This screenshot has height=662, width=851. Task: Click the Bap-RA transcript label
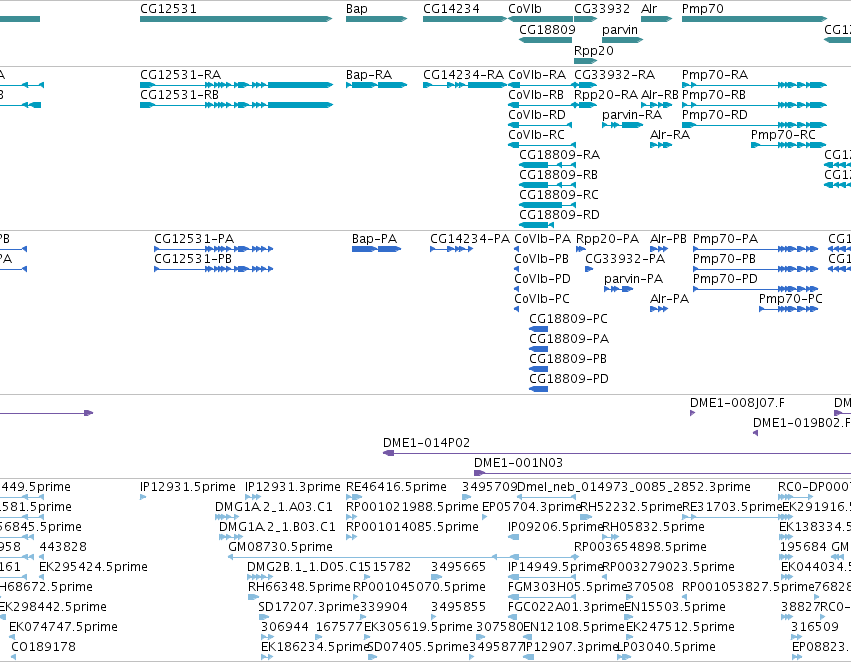[x=369, y=74]
